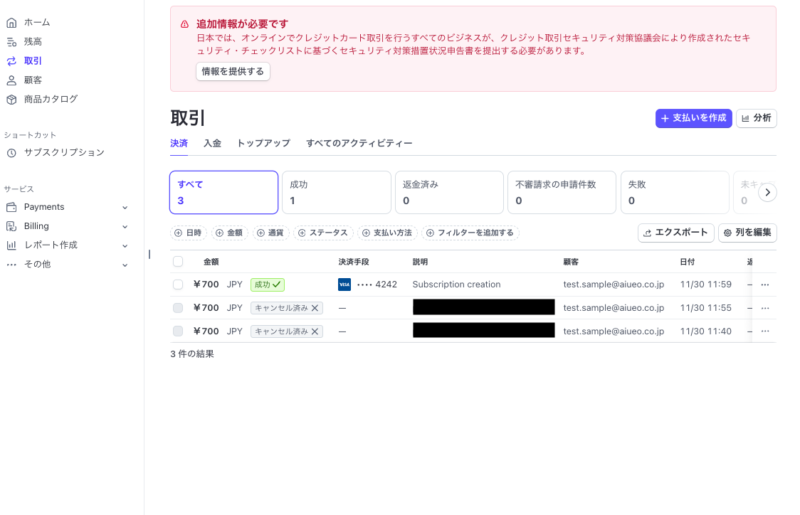The height and width of the screenshot is (515, 800).
Task: Open the more menu for 11/30 11:40 row
Action: pyautogui.click(x=765, y=331)
